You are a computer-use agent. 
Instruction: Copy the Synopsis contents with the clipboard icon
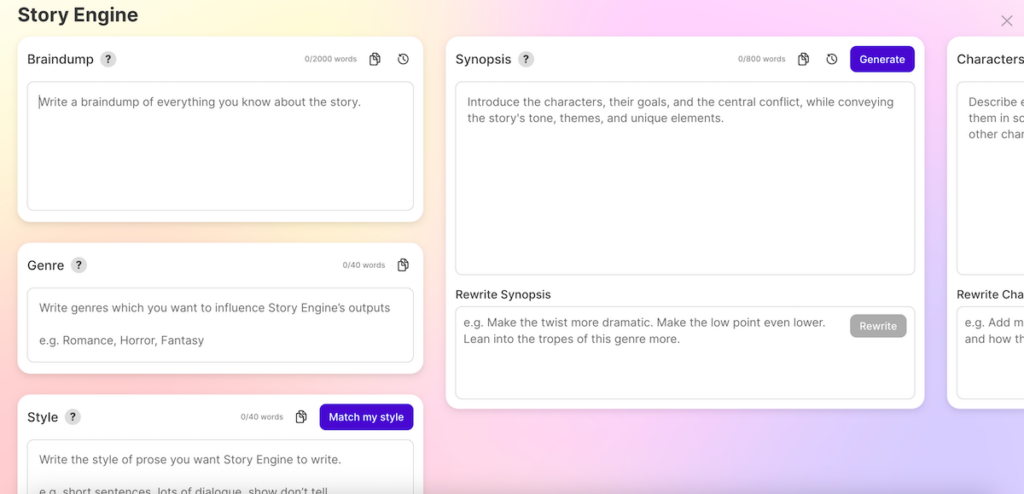(x=803, y=59)
